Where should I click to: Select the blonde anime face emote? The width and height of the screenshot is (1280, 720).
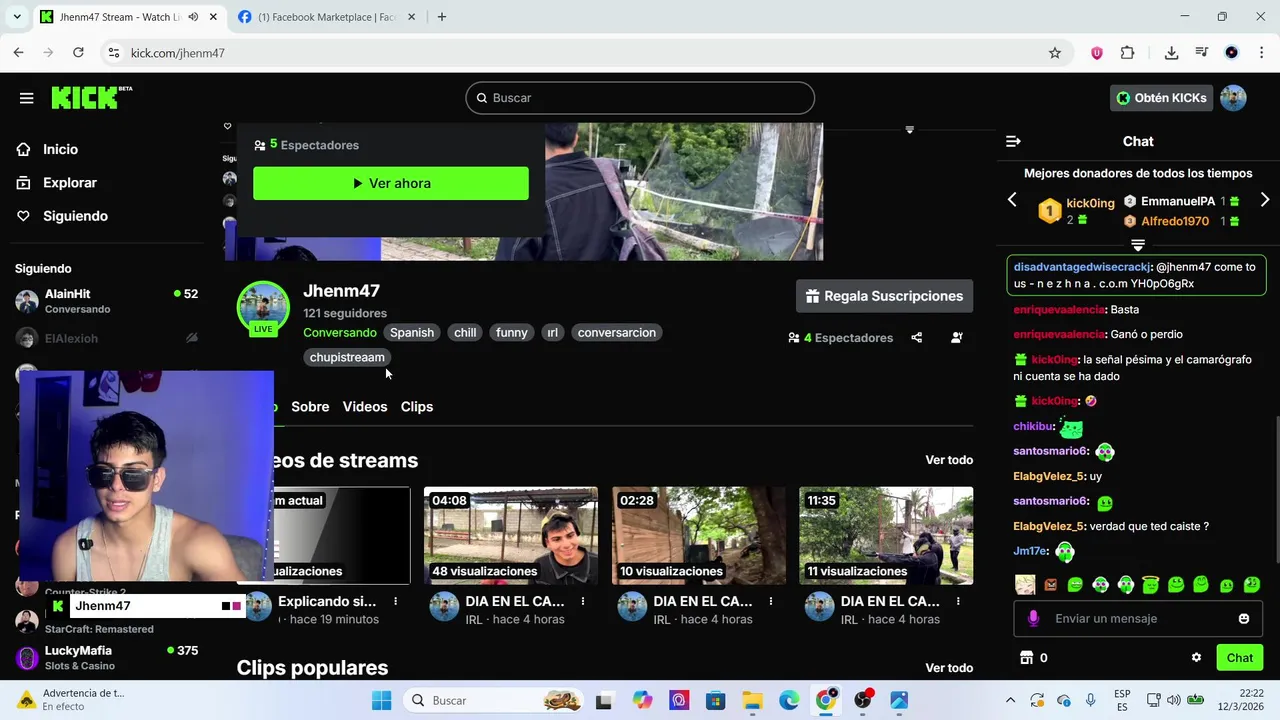[1025, 585]
